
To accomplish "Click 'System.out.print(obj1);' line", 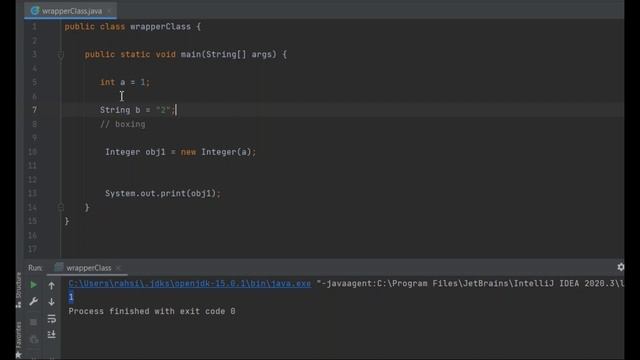I will pyautogui.click(x=163, y=193).
